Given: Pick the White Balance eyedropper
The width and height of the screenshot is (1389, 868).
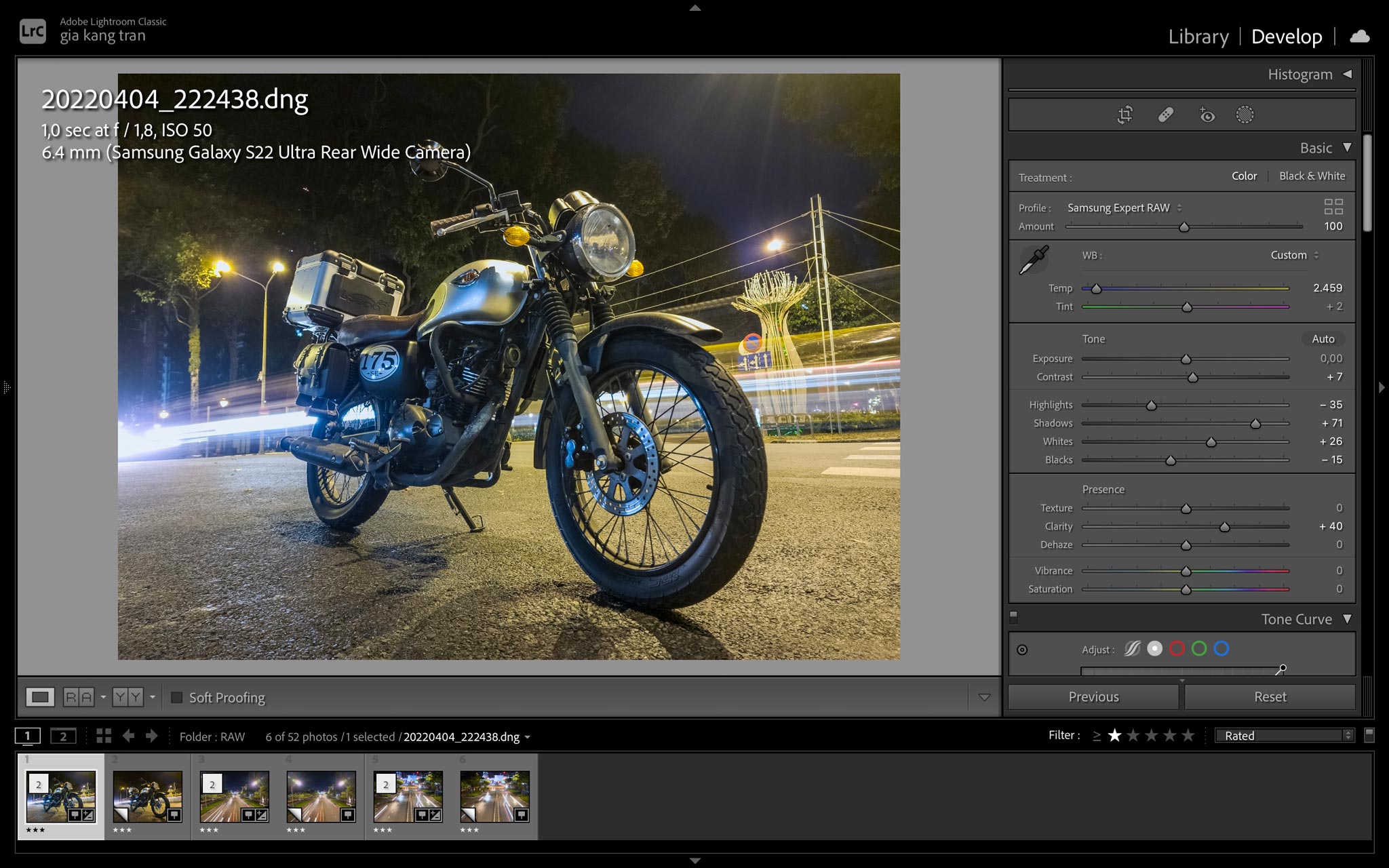Looking at the screenshot, I should click(1034, 260).
